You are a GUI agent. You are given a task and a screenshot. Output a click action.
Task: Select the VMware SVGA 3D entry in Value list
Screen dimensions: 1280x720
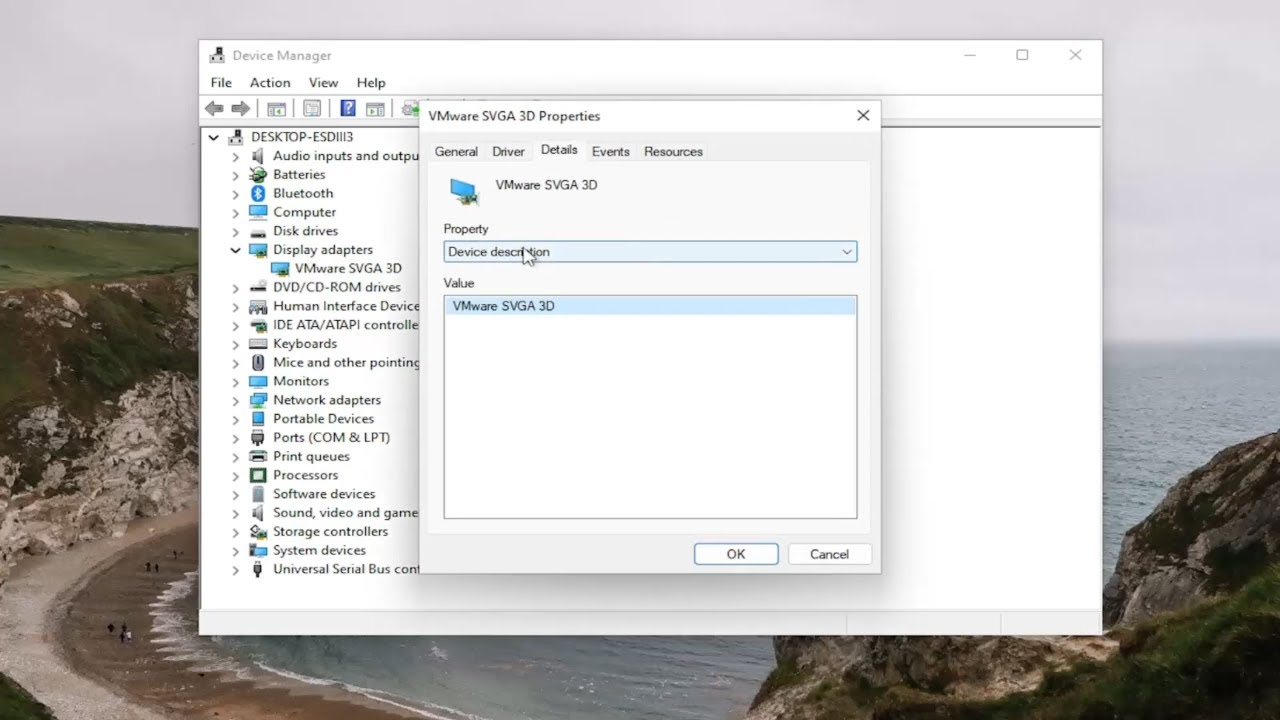650,306
